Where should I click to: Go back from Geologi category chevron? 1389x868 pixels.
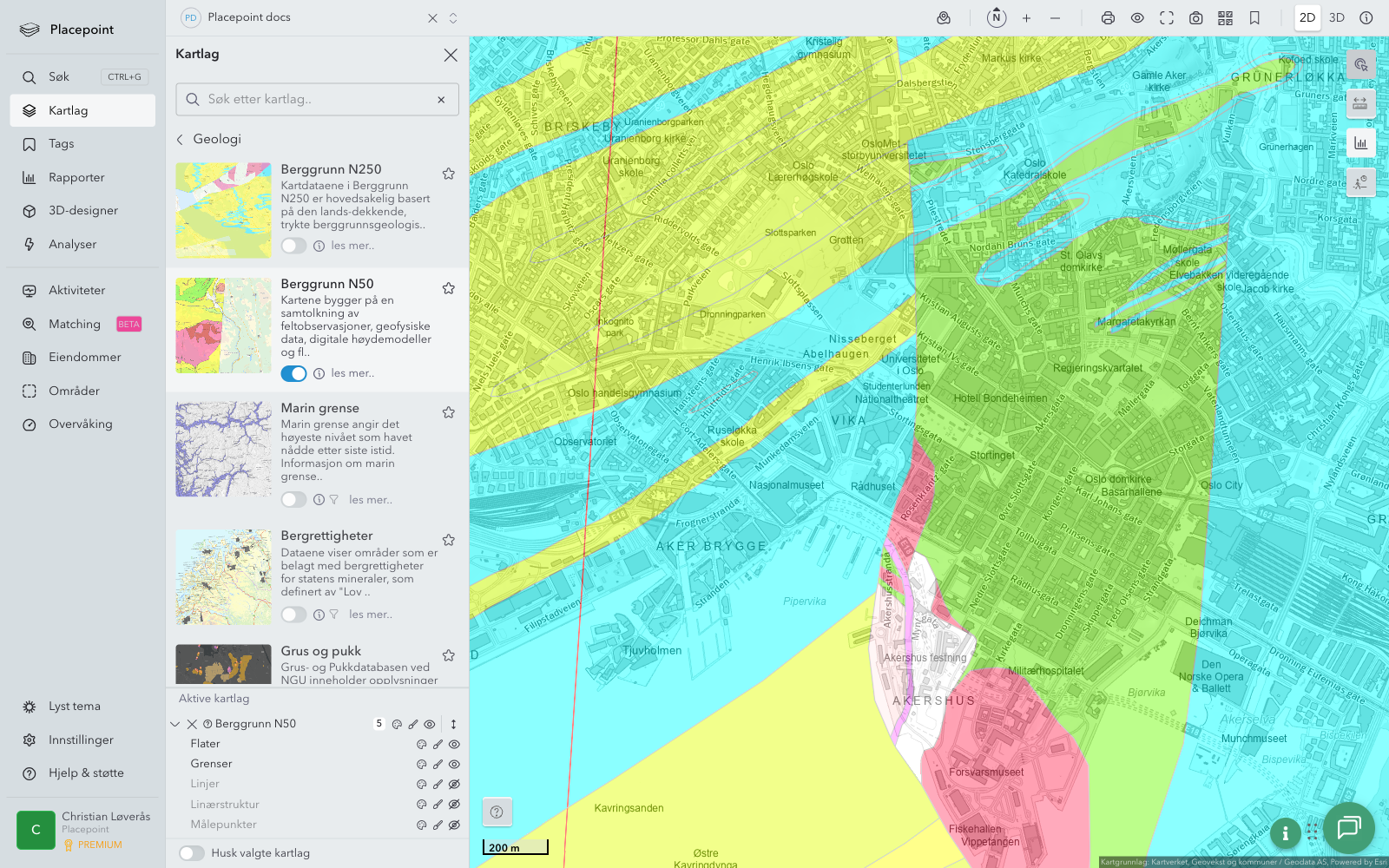click(181, 139)
